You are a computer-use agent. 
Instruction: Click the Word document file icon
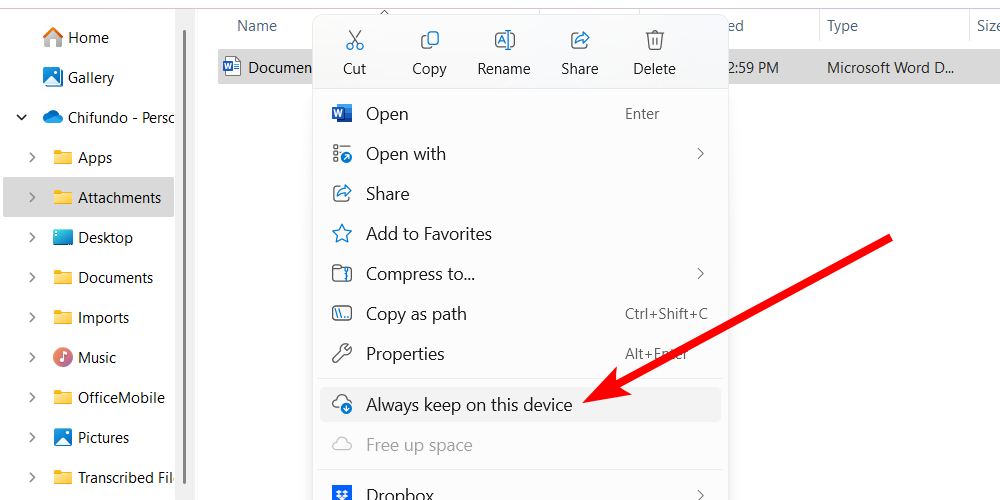coord(232,66)
